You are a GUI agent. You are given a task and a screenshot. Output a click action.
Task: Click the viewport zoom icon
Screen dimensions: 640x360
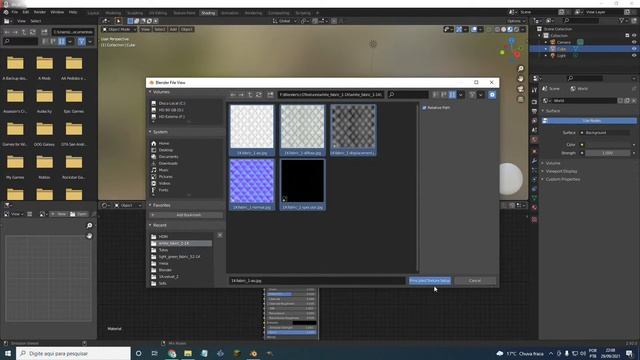520,69
